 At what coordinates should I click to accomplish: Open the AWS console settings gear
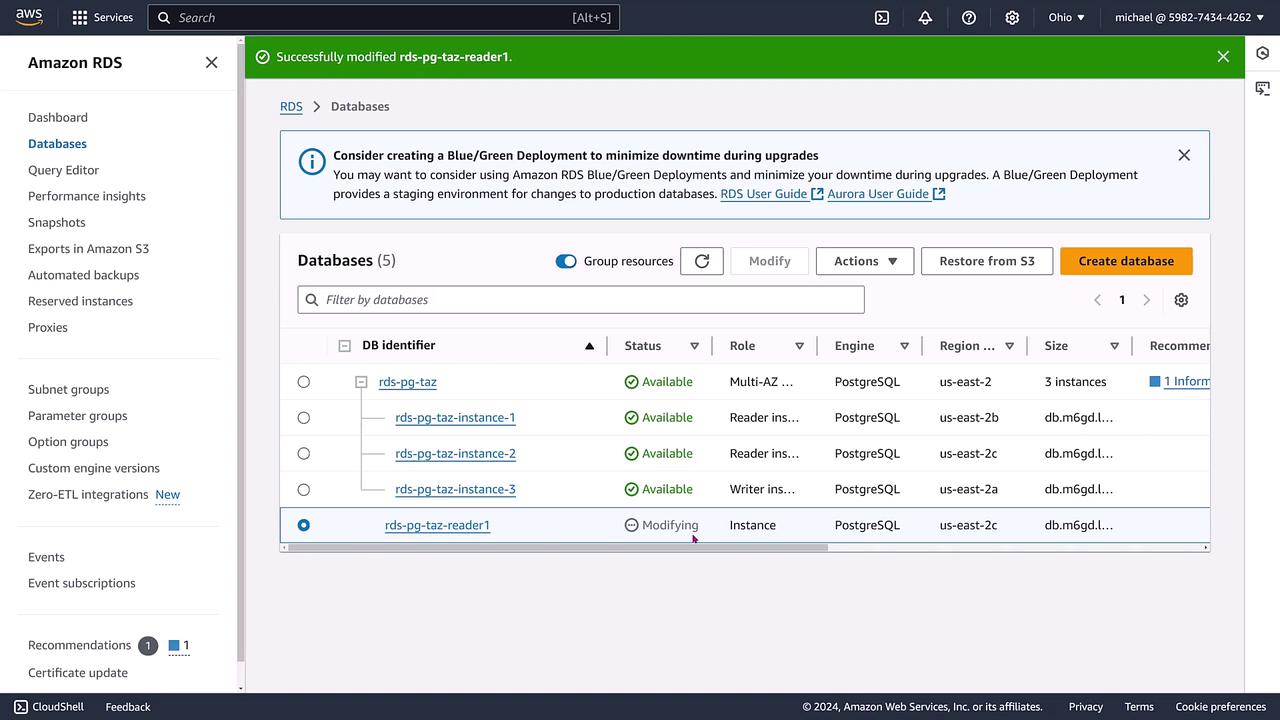pyautogui.click(x=1012, y=17)
